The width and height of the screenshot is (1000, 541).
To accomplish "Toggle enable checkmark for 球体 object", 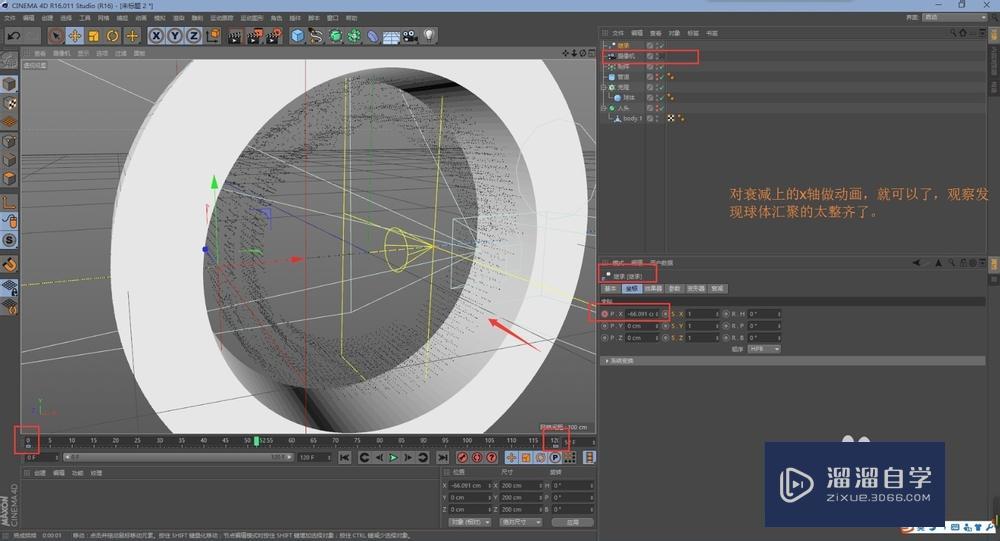I will point(661,98).
